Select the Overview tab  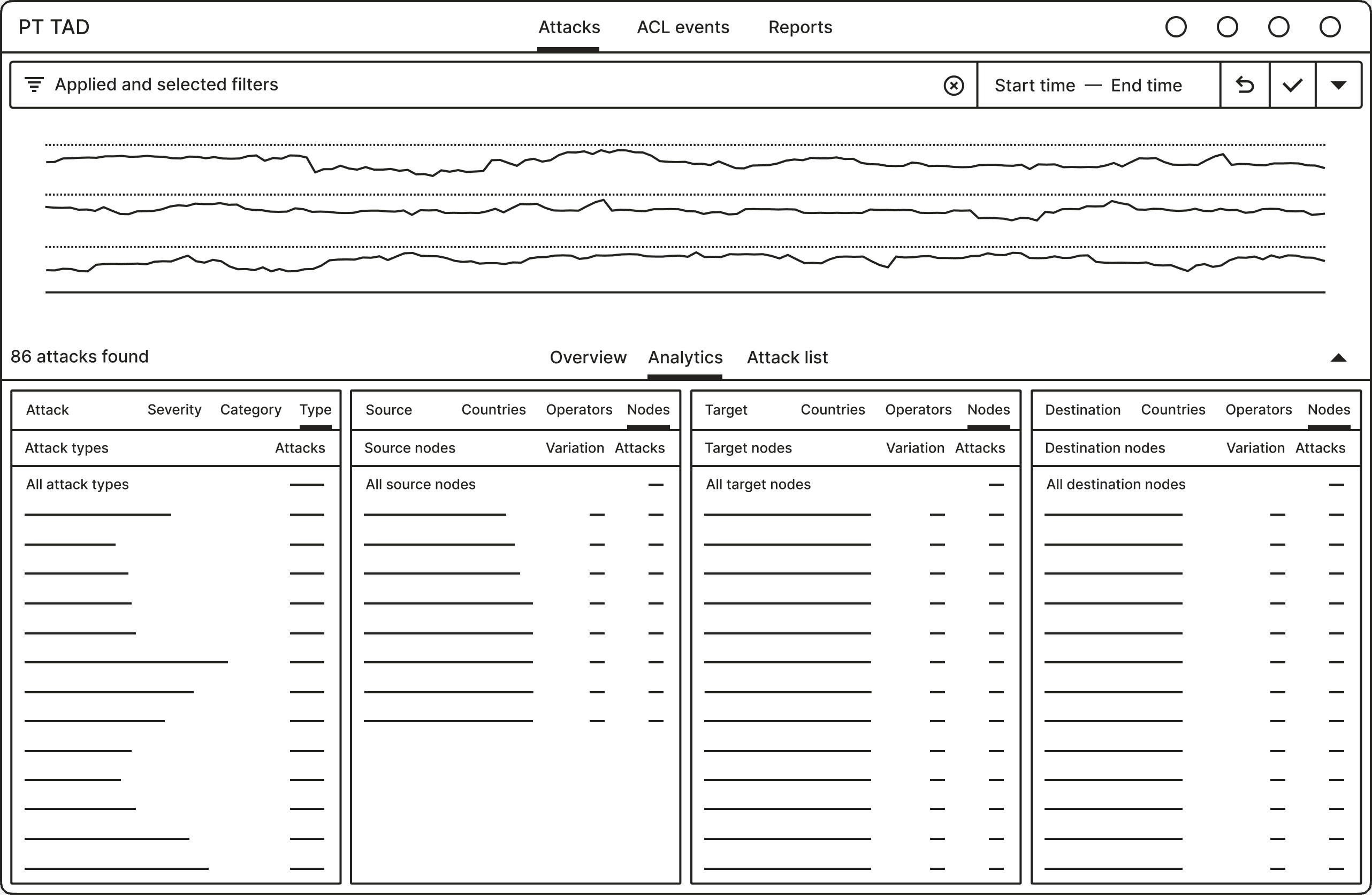coord(588,357)
